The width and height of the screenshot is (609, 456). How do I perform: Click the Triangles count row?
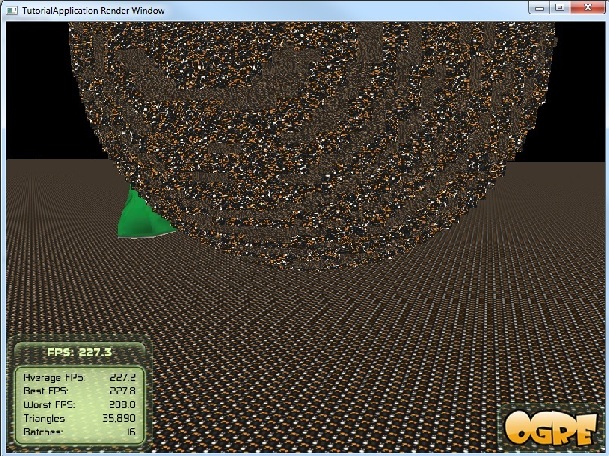point(80,419)
